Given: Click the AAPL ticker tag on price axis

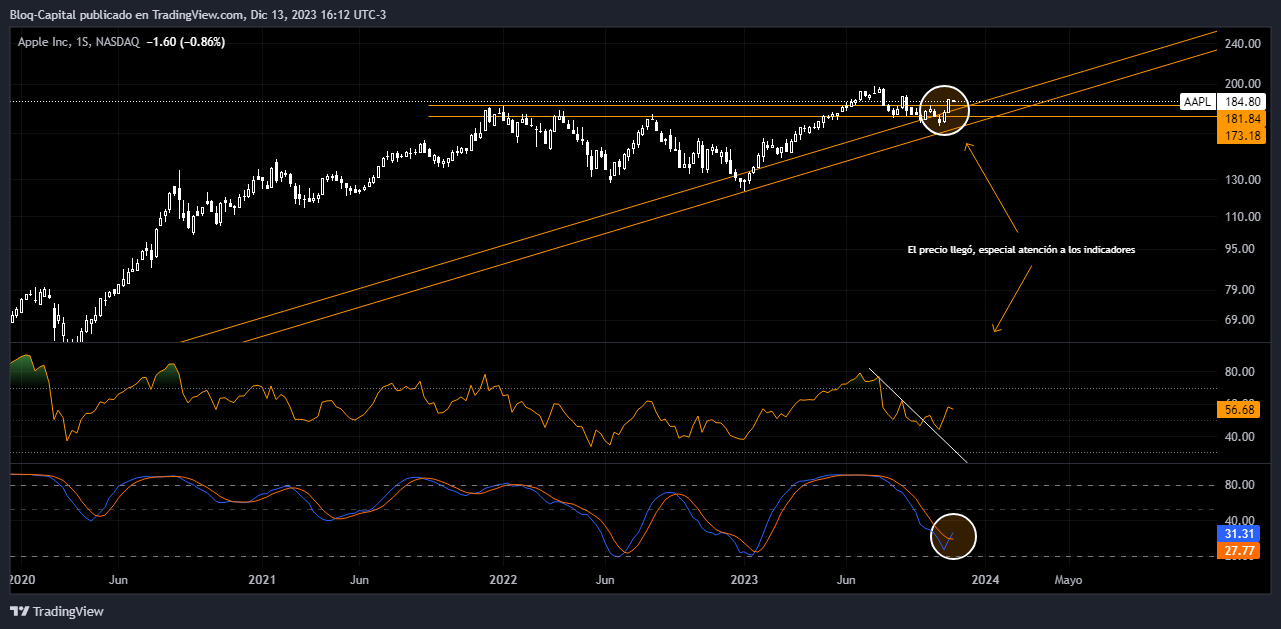Looking at the screenshot, I should [1197, 102].
